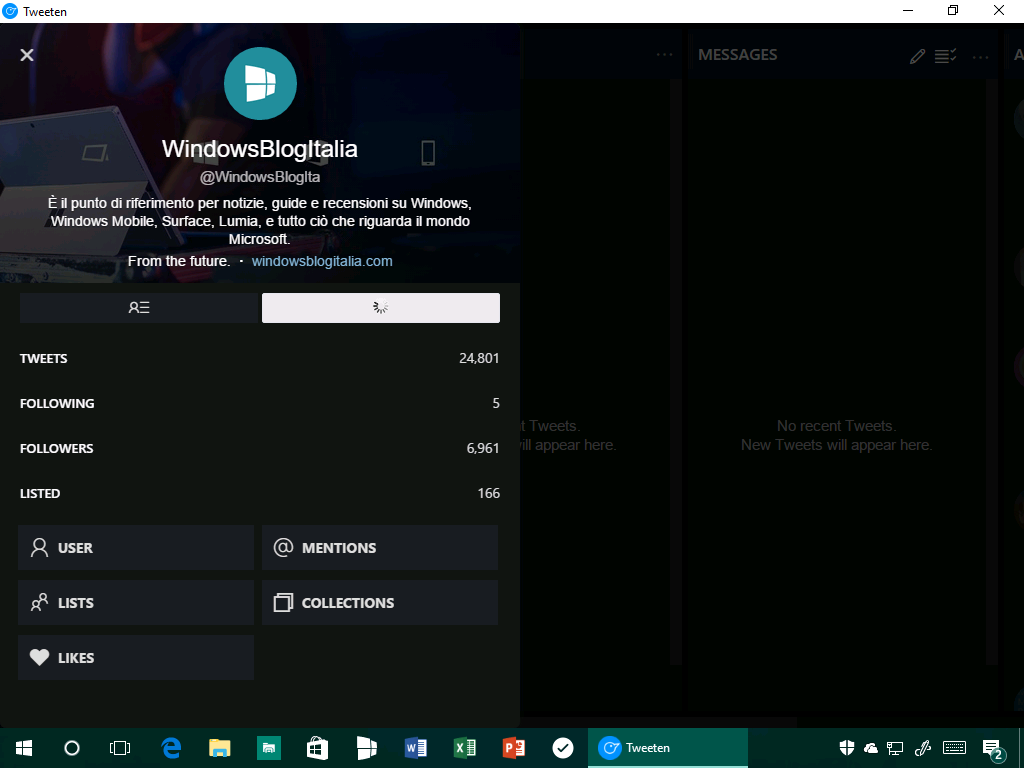1024x768 pixels.
Task: Select the Tweeten taskbar button
Action: pos(667,748)
